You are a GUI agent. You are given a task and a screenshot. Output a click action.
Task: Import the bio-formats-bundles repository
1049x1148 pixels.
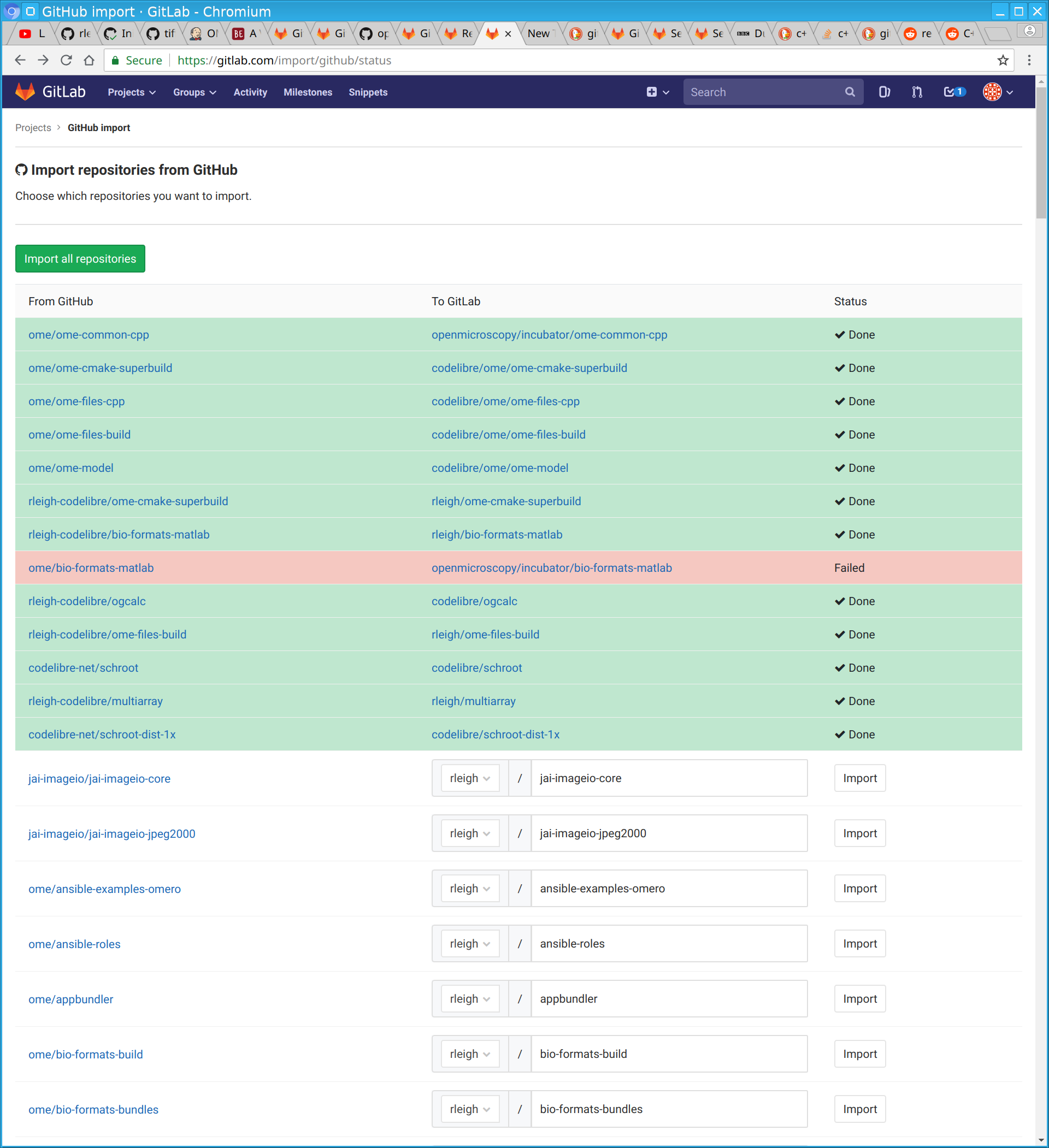click(860, 1109)
